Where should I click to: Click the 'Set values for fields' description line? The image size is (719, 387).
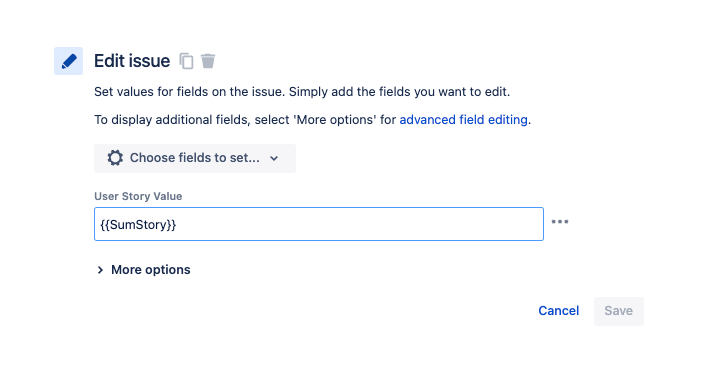(302, 92)
